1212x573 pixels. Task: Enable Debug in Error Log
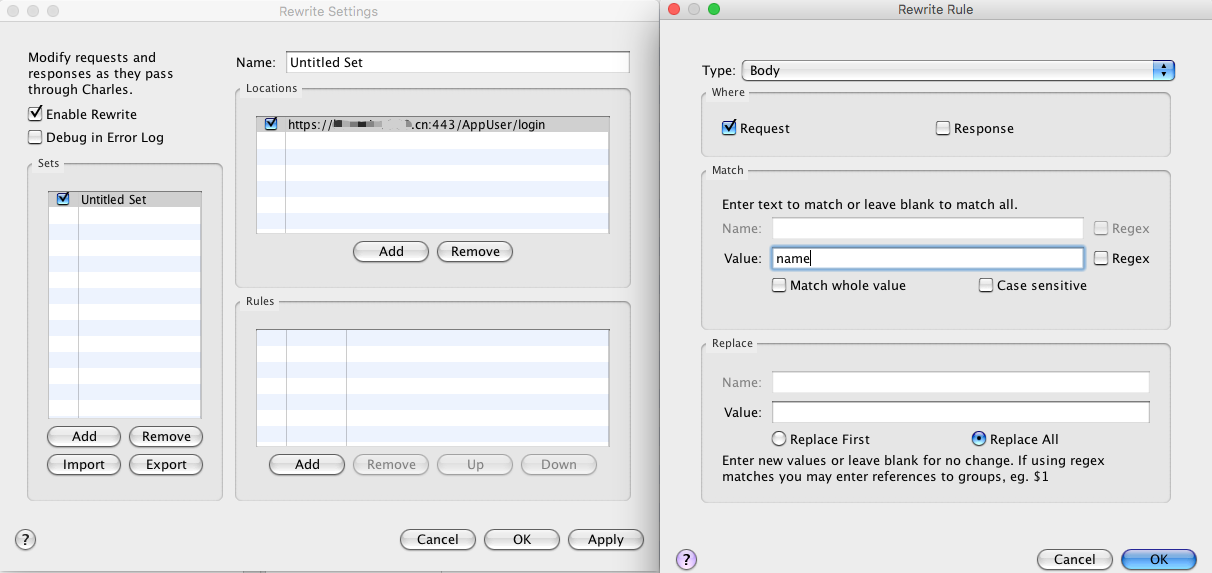pos(35,137)
